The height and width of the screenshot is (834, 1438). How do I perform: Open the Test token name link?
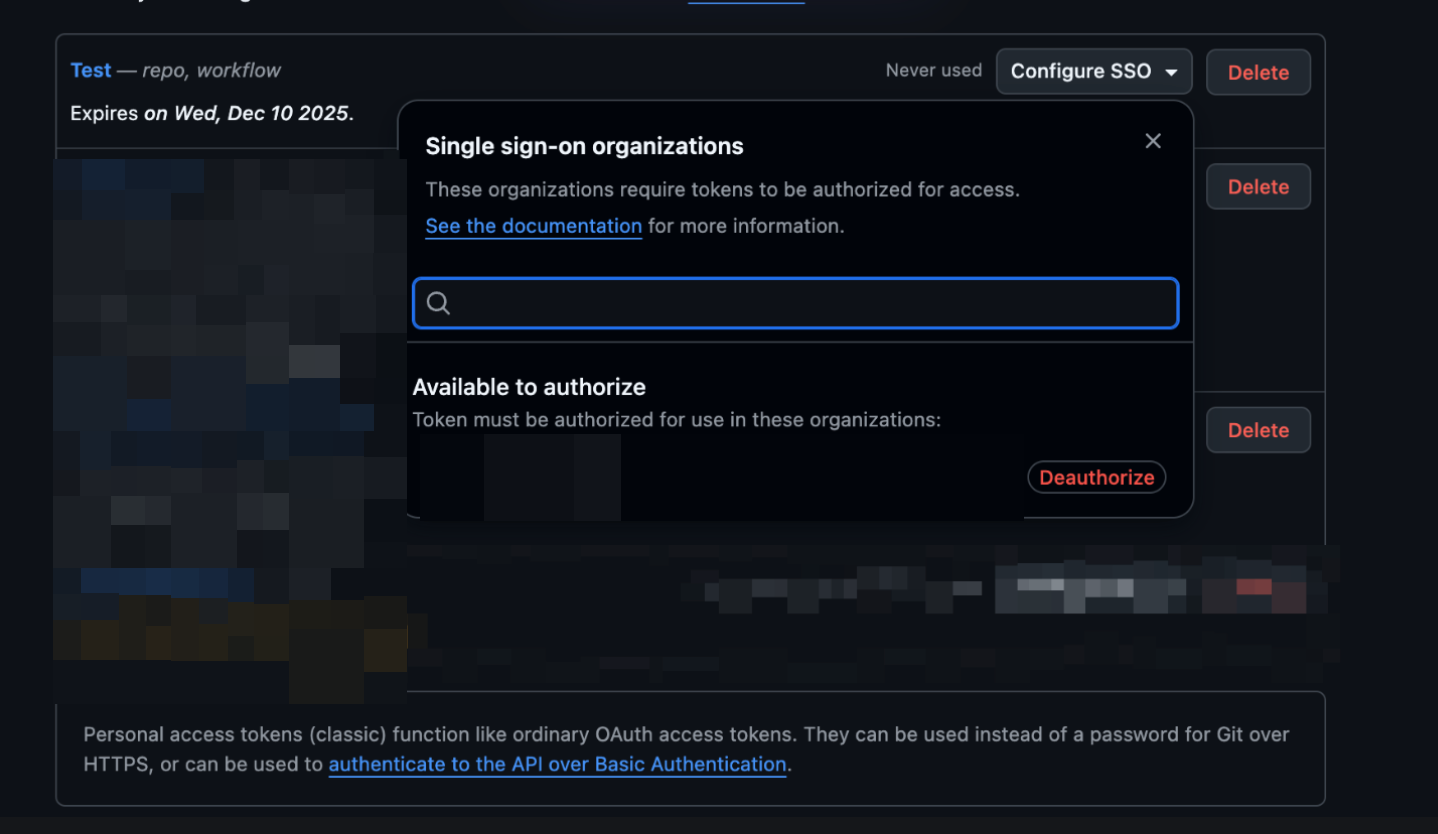90,70
